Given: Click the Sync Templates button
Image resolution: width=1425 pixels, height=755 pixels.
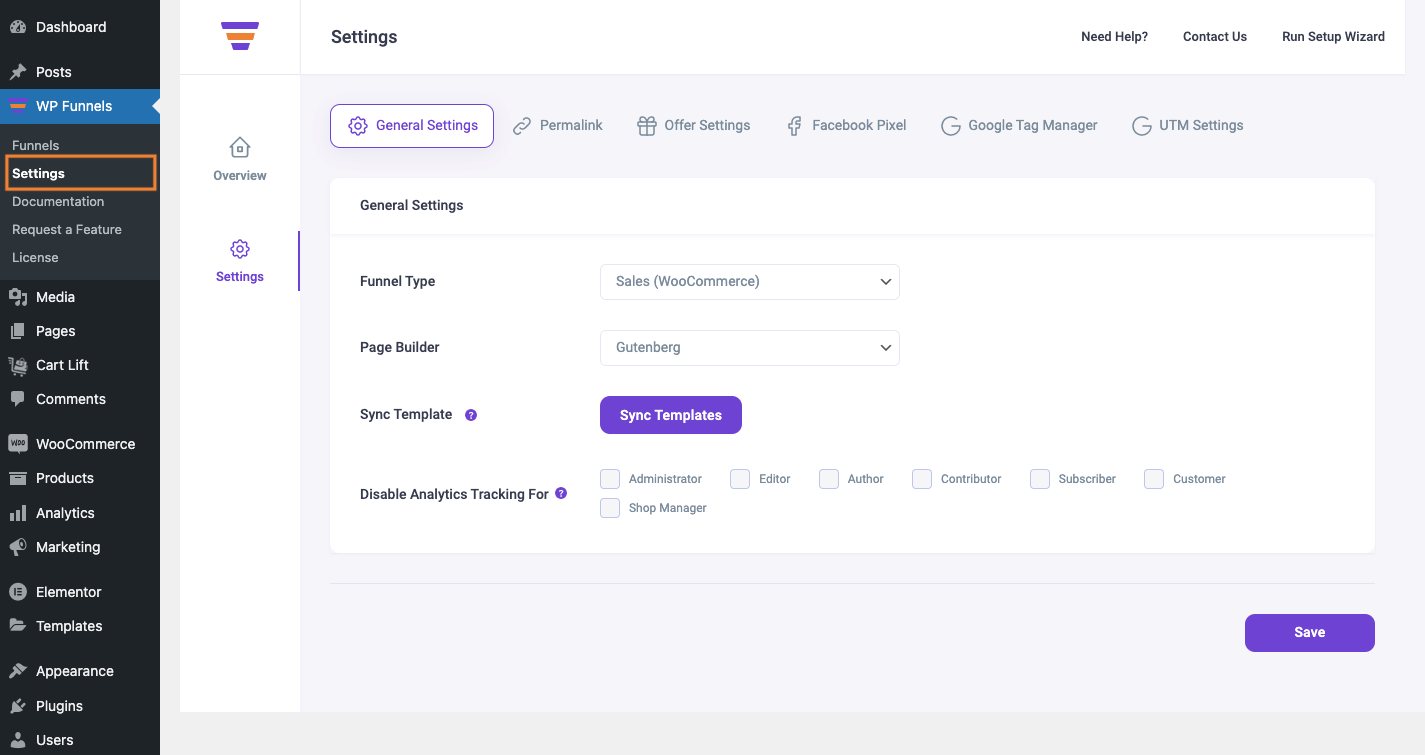Looking at the screenshot, I should click(x=671, y=415).
